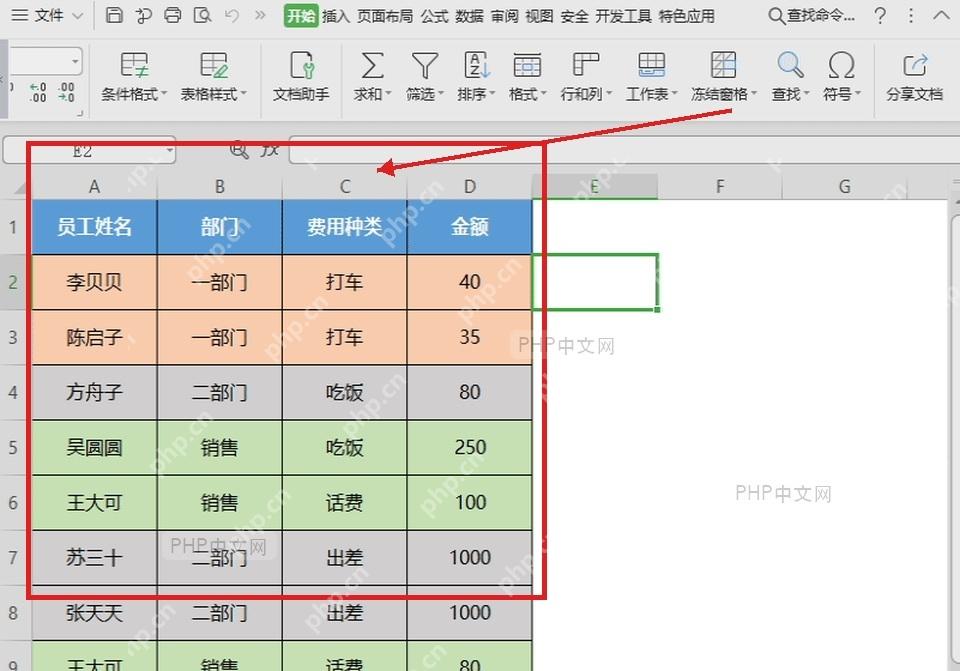
Task: Select column D header
Action: click(470, 186)
